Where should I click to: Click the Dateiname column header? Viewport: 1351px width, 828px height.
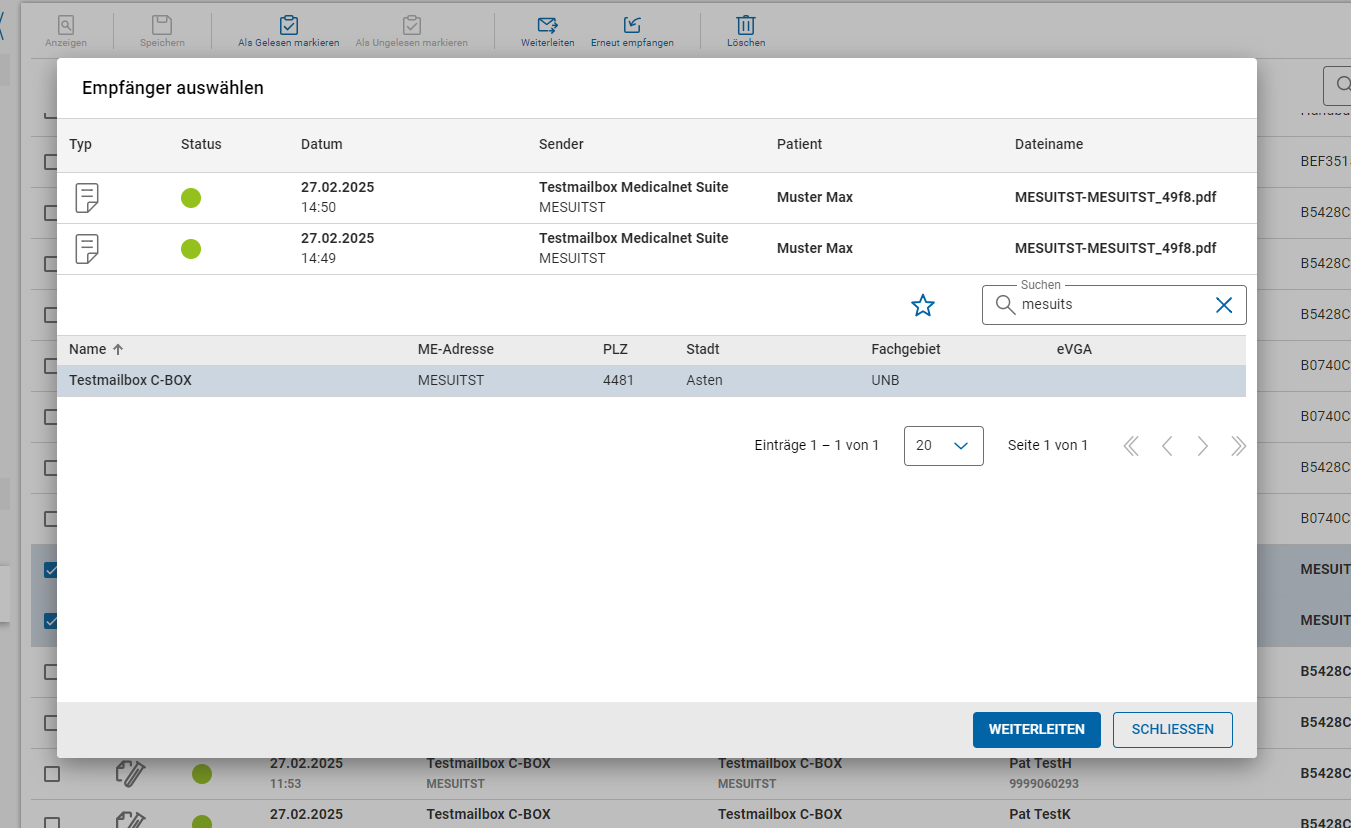1049,144
